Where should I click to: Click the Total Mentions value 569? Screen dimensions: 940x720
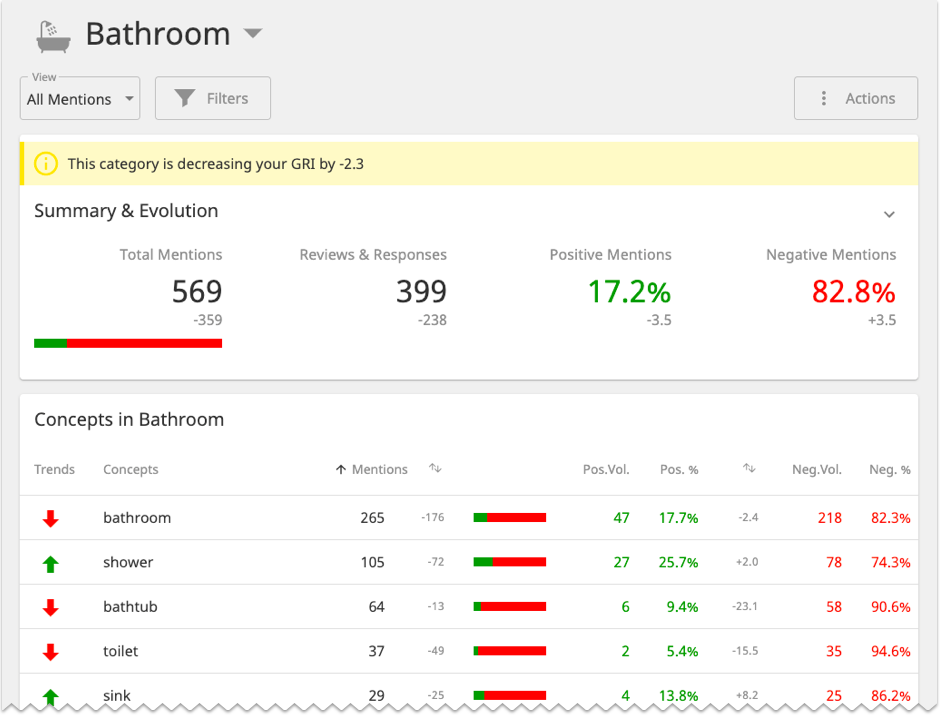197,292
